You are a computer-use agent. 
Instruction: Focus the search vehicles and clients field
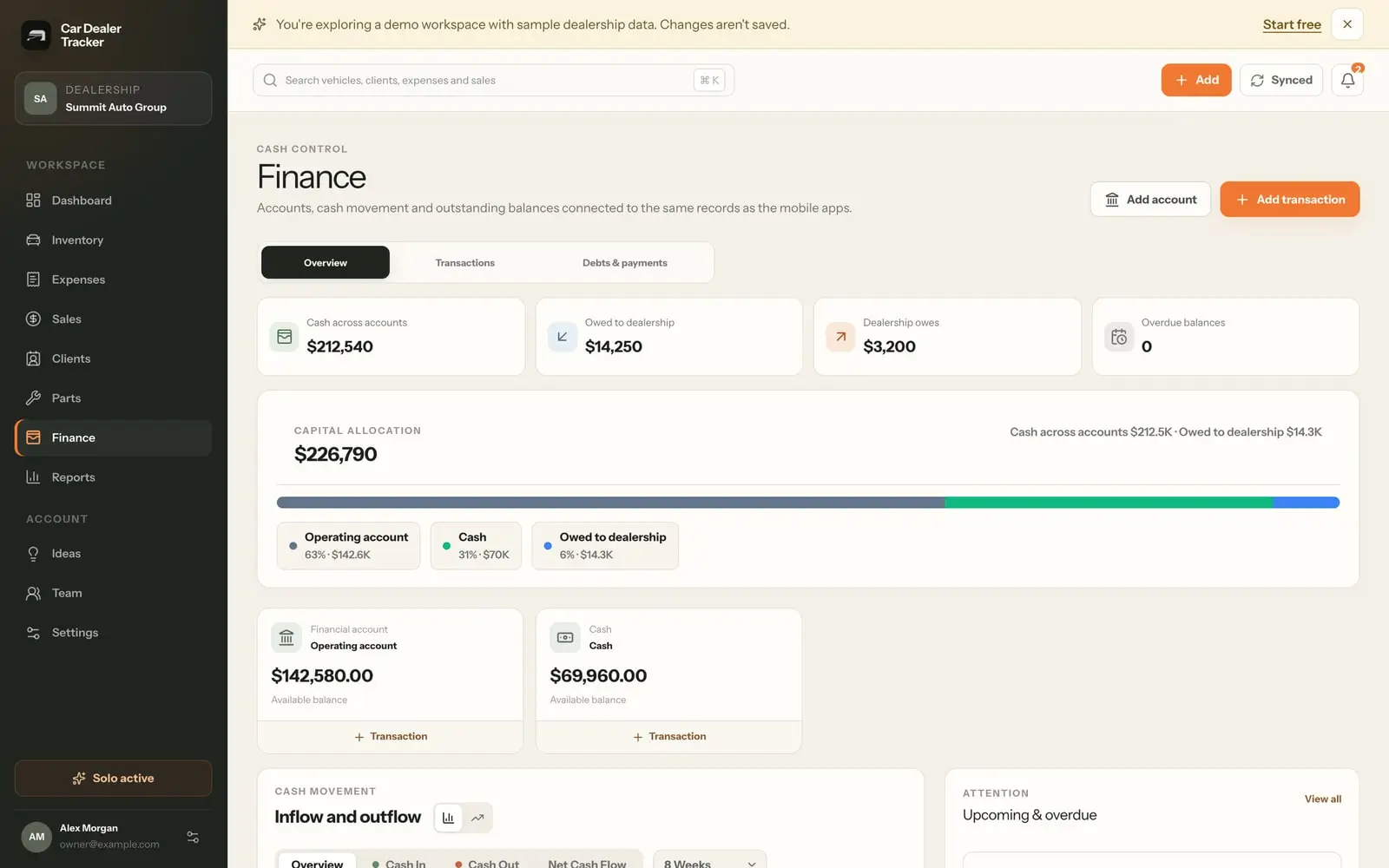(493, 80)
